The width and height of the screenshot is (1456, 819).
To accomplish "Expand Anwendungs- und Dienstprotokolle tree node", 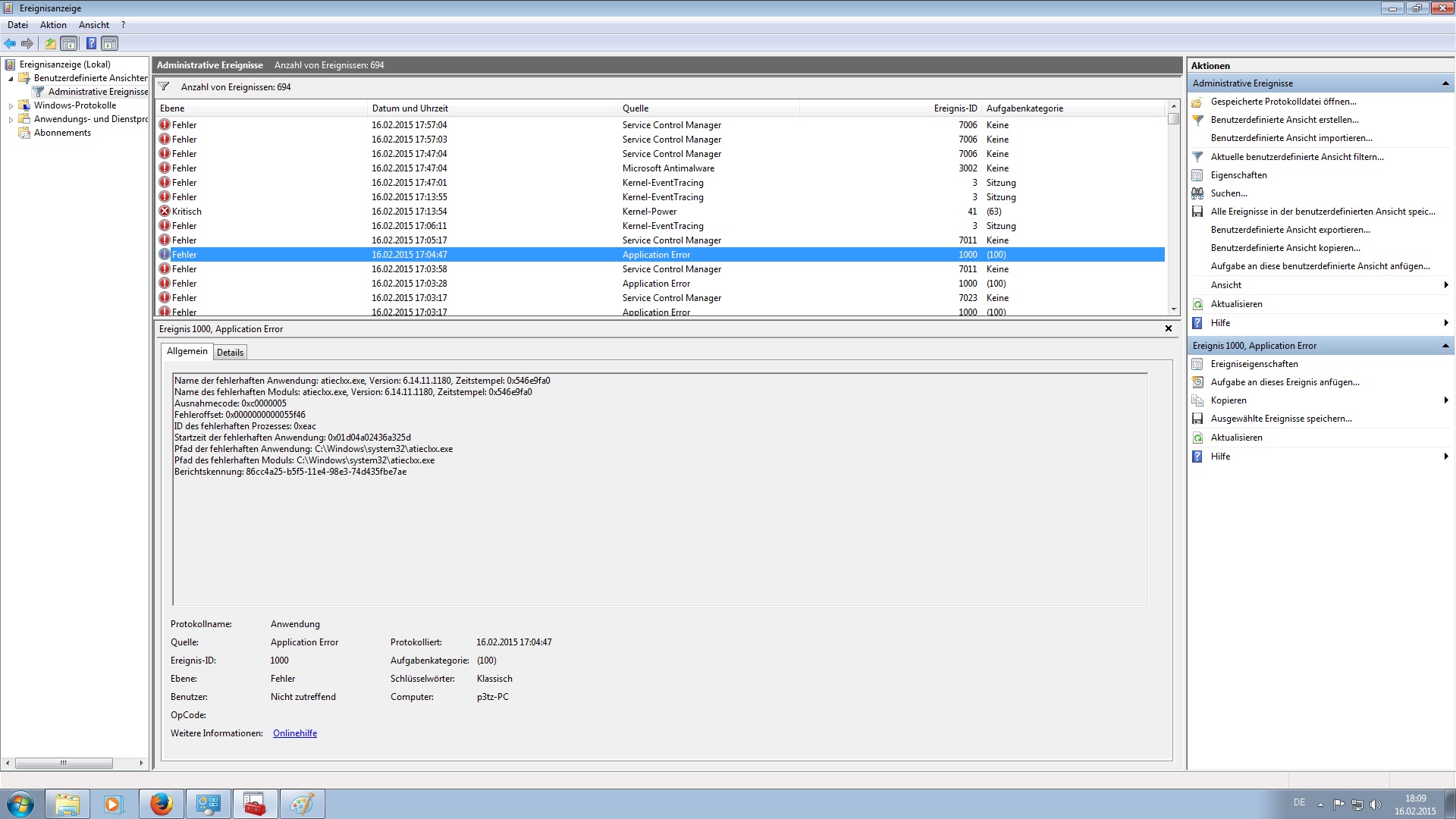I will (x=11, y=120).
